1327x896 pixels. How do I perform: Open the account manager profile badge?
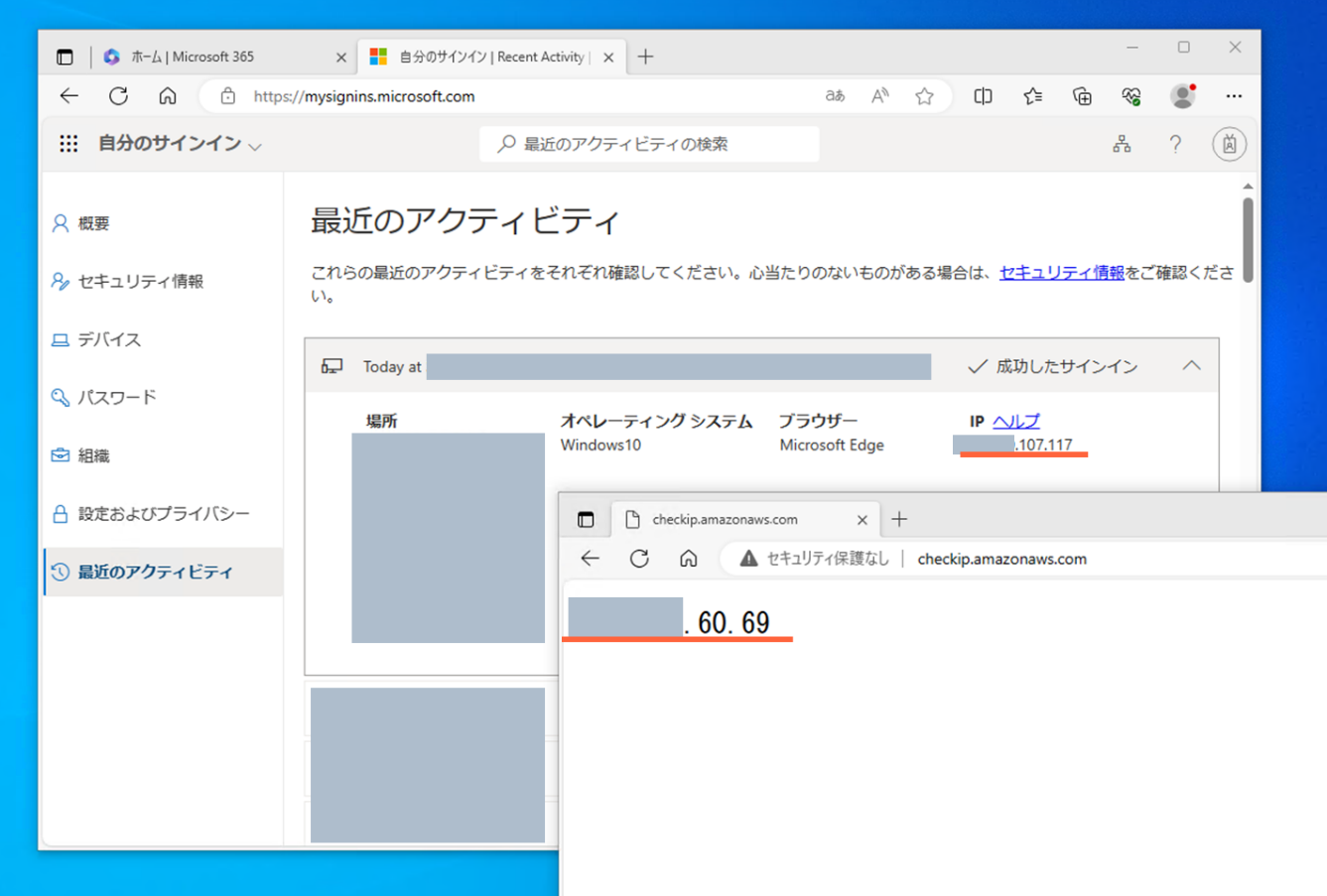tap(1229, 145)
